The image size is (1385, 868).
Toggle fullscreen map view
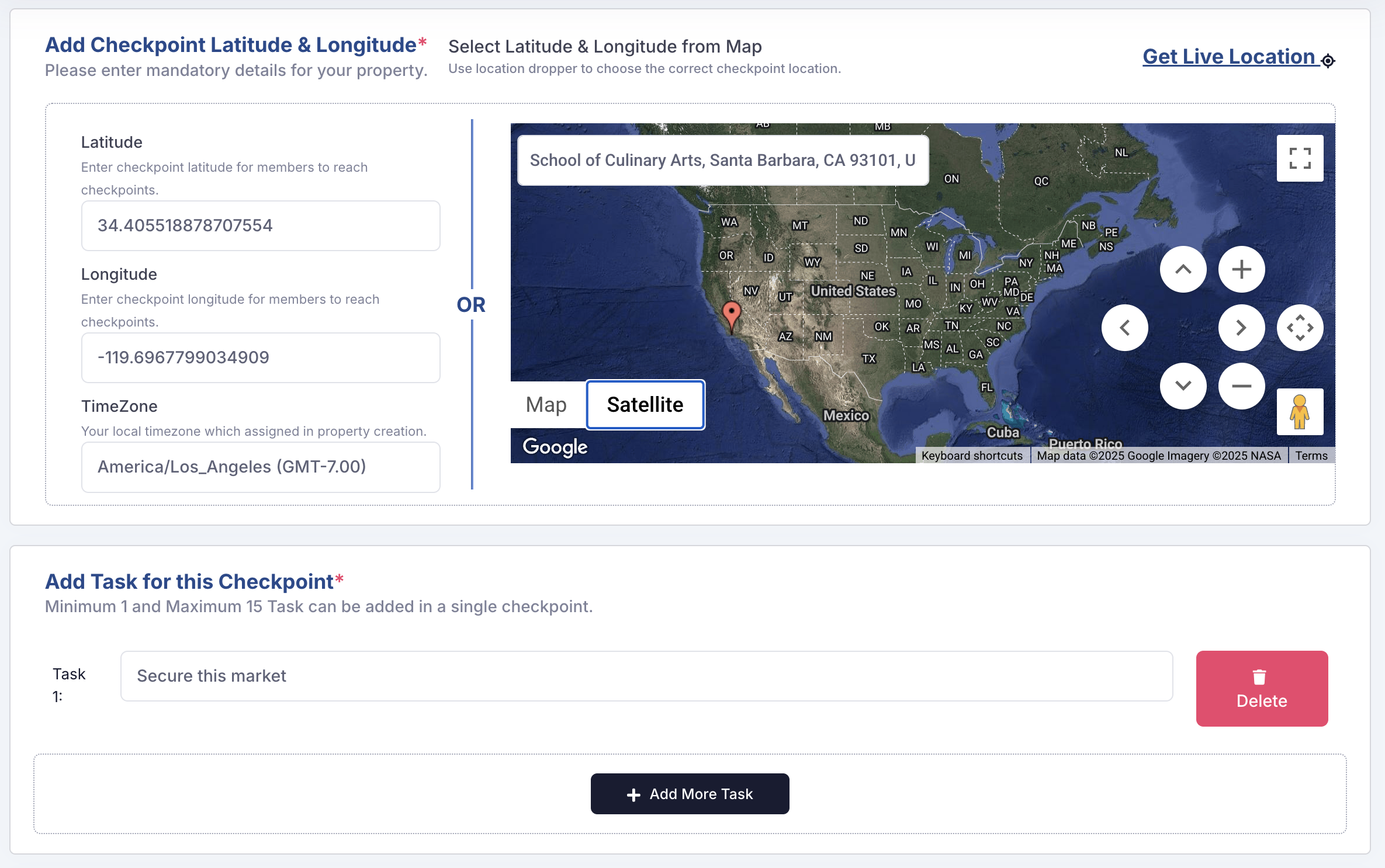click(x=1300, y=158)
